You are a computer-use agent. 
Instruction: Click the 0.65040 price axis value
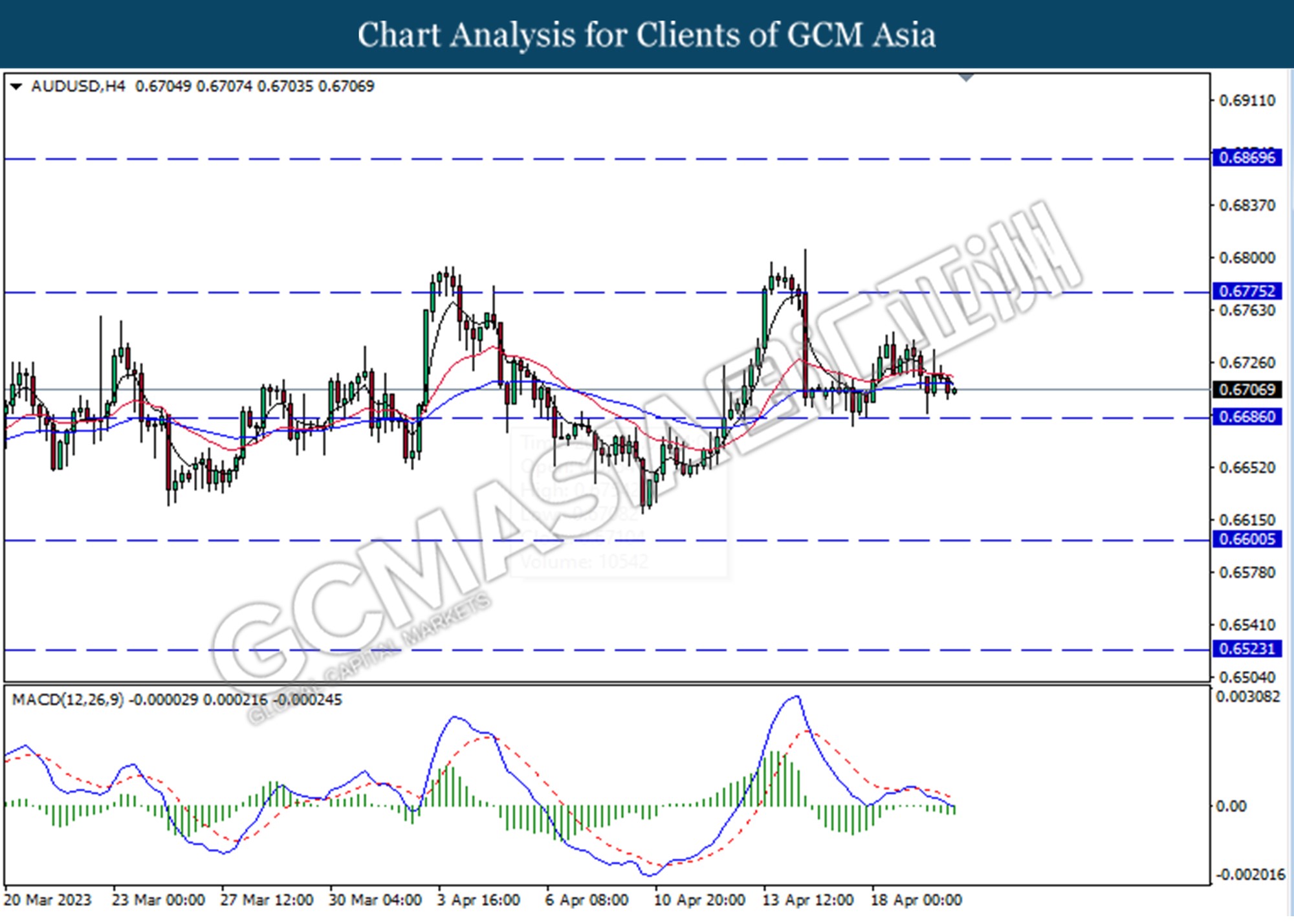(1247, 677)
